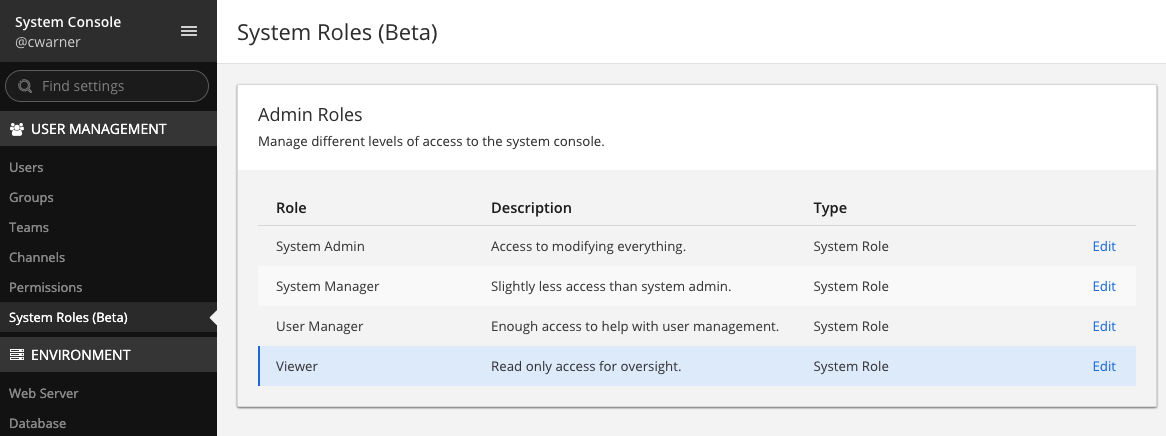The width and height of the screenshot is (1166, 436).
Task: Open Web Server settings
Action: tap(44, 394)
